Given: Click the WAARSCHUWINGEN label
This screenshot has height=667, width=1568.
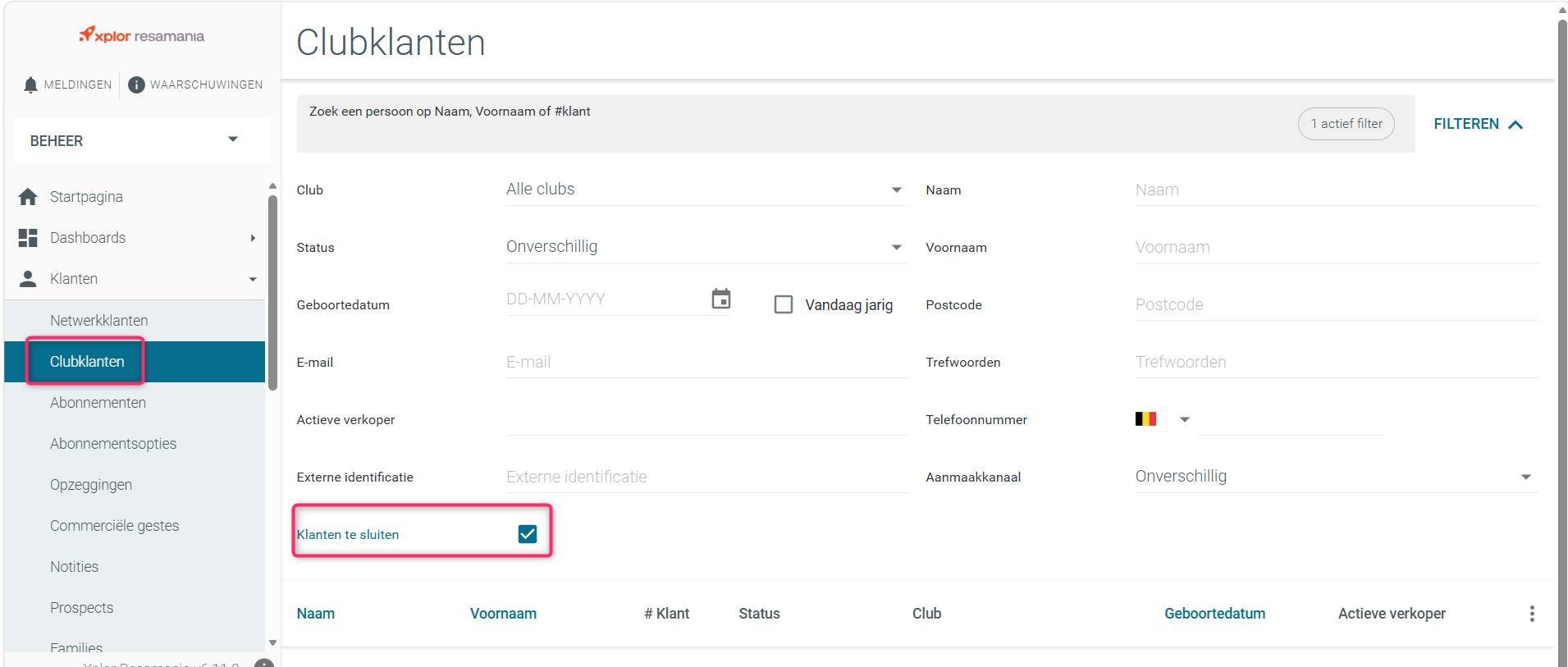Looking at the screenshot, I should pos(206,85).
